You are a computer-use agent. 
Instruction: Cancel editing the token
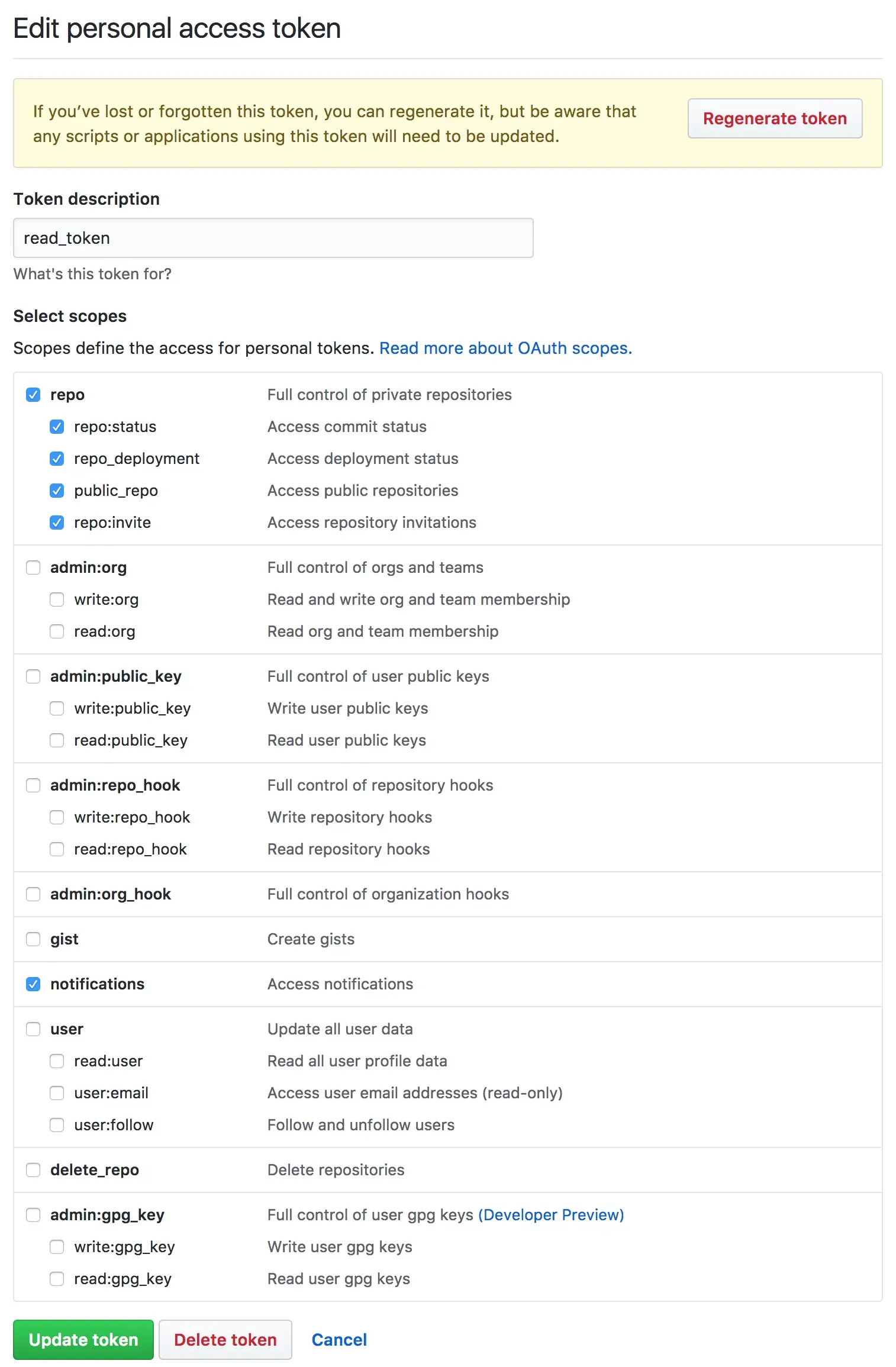pyautogui.click(x=339, y=1340)
